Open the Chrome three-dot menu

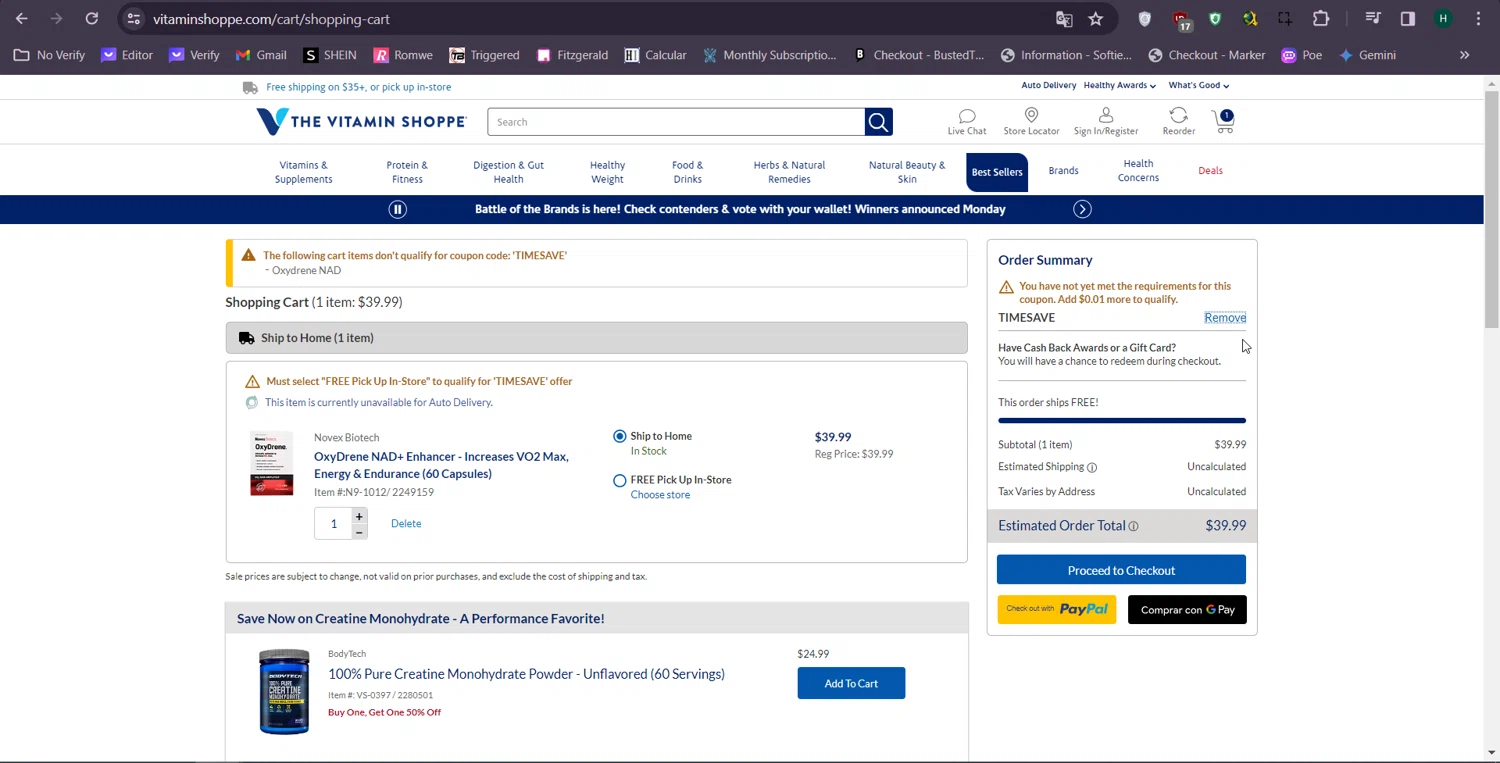(x=1478, y=19)
